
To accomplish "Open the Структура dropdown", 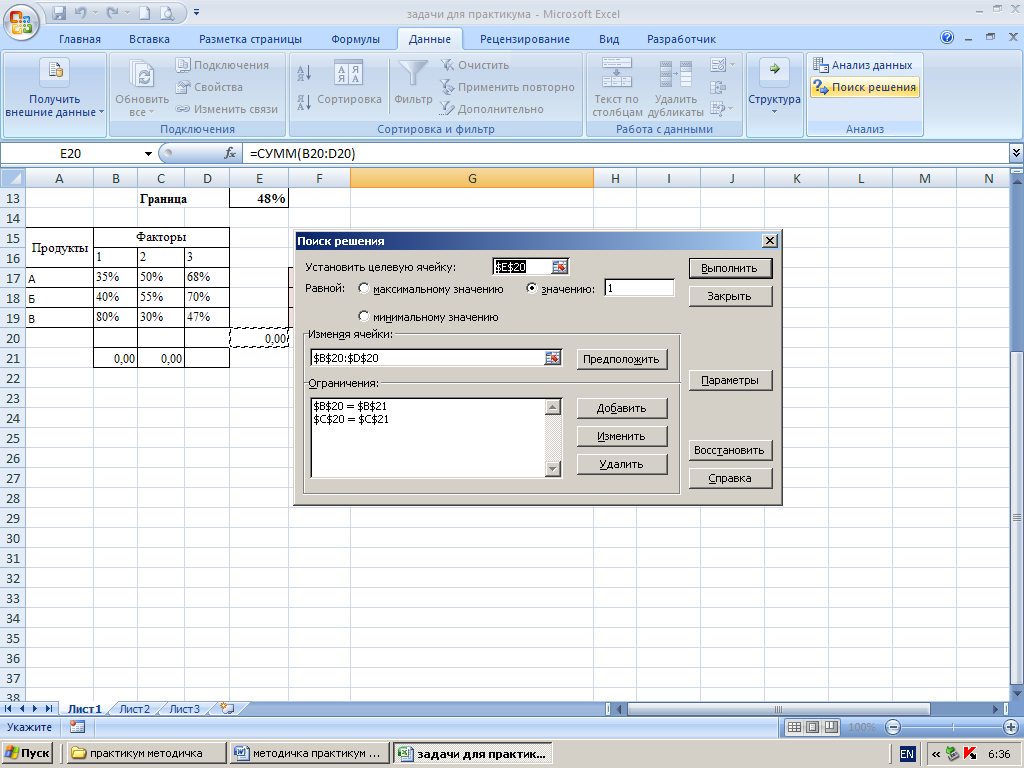I will coord(774,100).
